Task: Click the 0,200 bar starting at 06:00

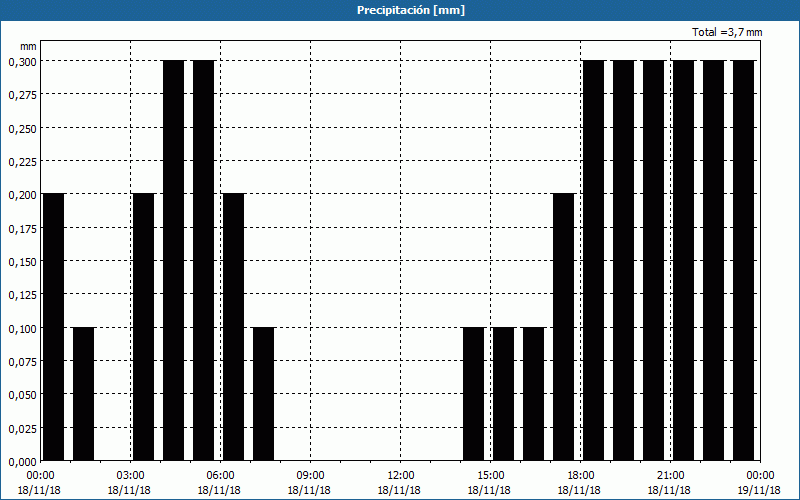Action: 234,327
